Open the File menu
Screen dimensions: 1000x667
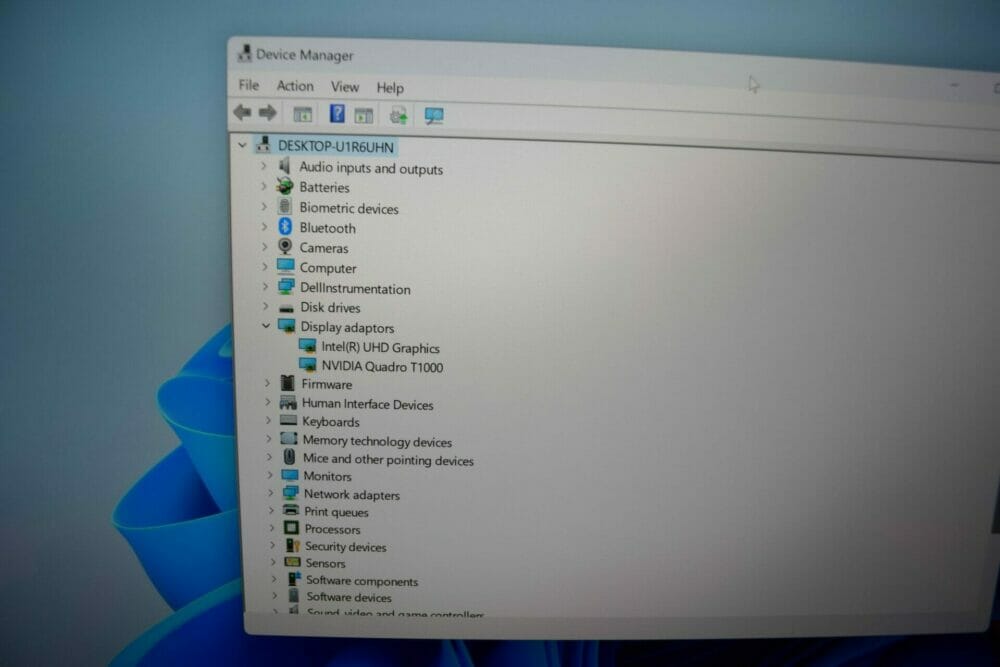point(249,85)
